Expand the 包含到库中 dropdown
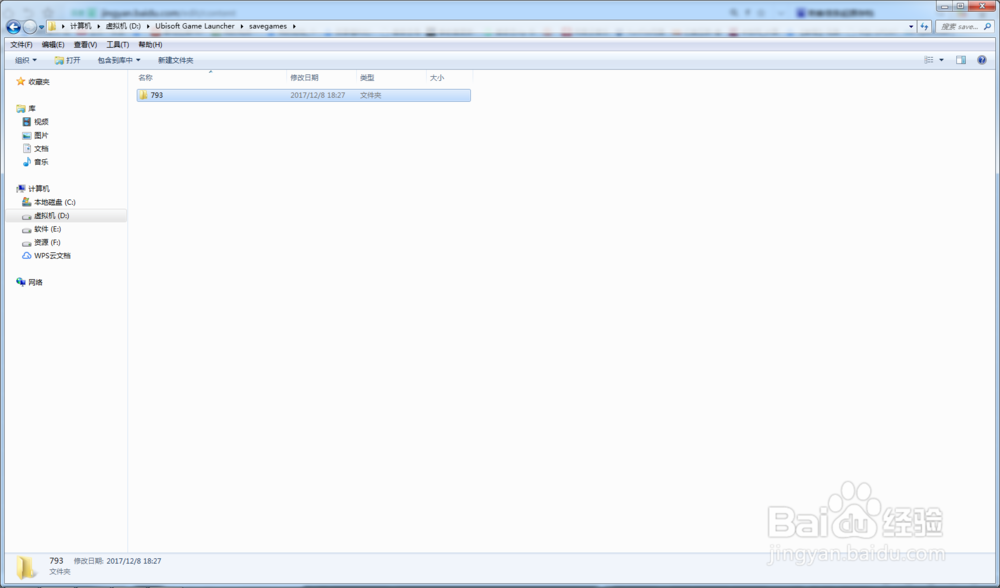Image resolution: width=1000 pixels, height=588 pixels. click(x=119, y=60)
